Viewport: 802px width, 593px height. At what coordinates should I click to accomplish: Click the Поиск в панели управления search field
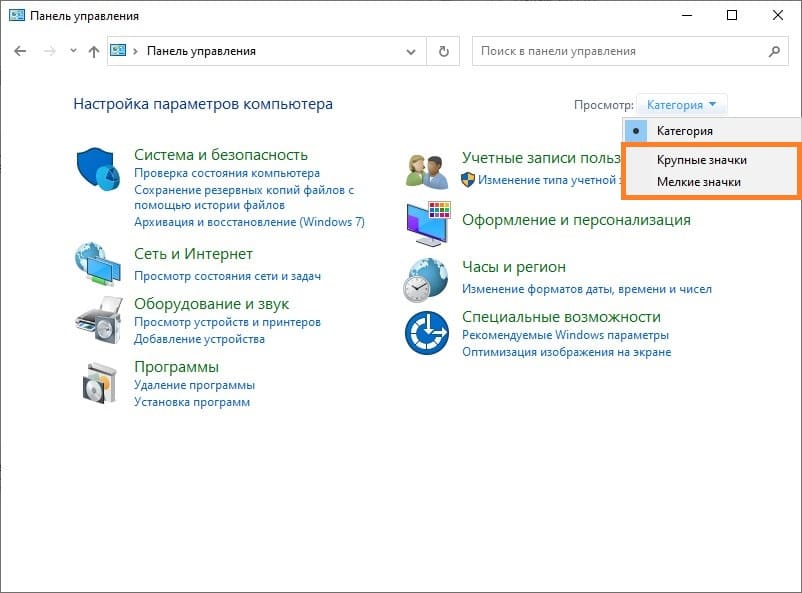630,51
